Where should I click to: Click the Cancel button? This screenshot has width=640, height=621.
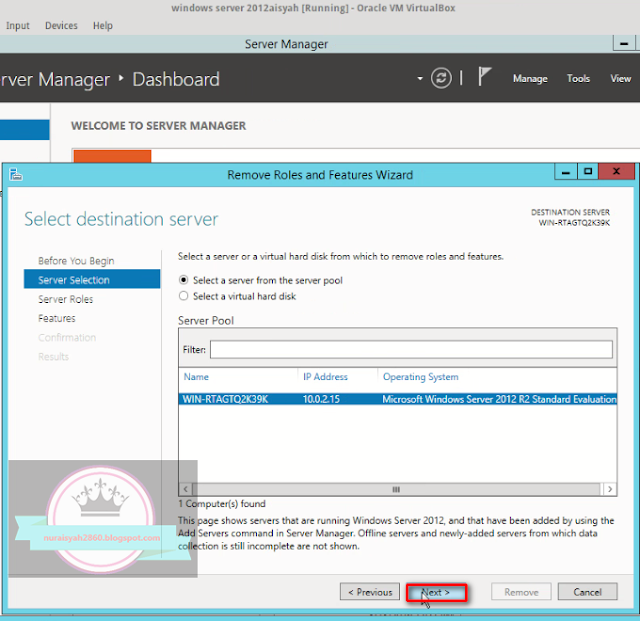click(587, 592)
